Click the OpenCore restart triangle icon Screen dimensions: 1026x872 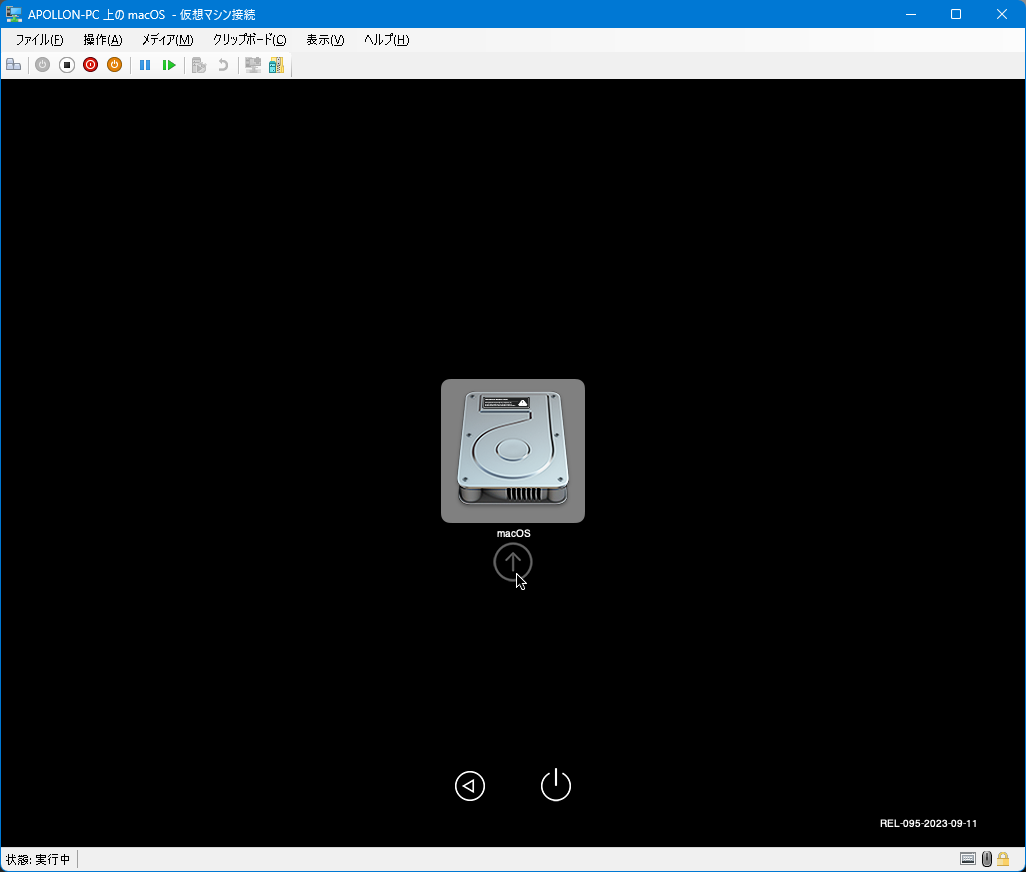coord(470,786)
